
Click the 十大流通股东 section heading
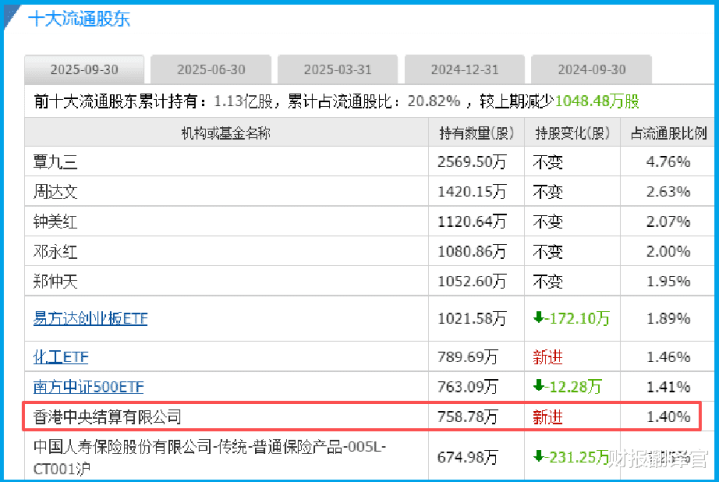[79, 19]
